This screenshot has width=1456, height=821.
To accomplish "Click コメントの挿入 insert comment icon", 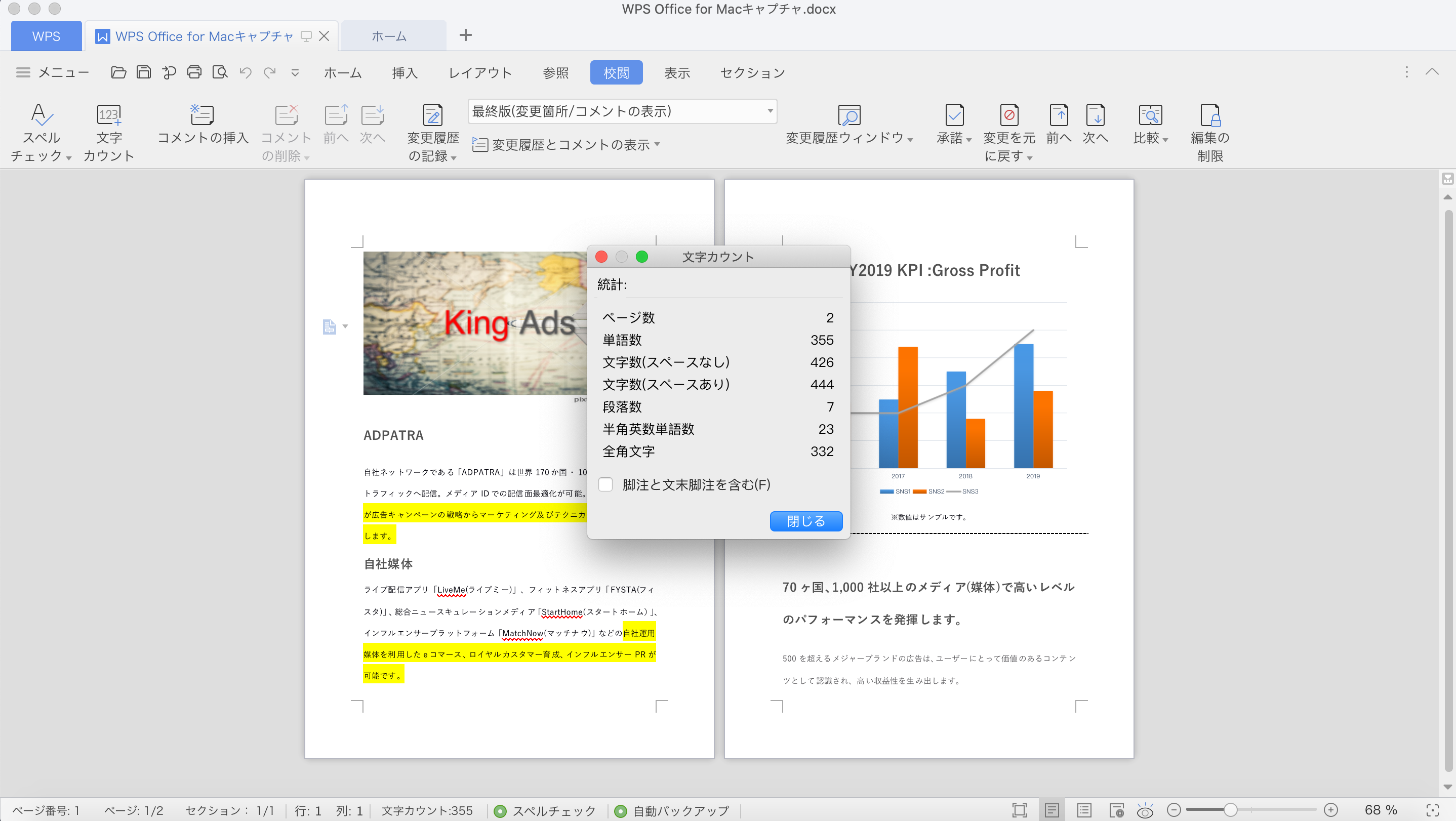I will click(x=203, y=124).
